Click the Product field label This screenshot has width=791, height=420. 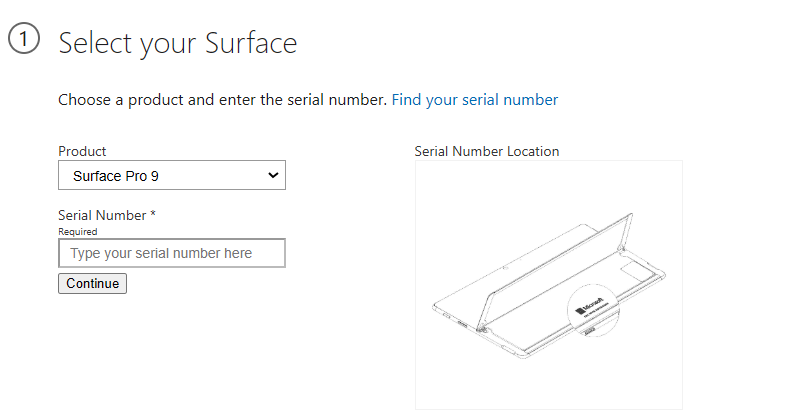(x=82, y=151)
